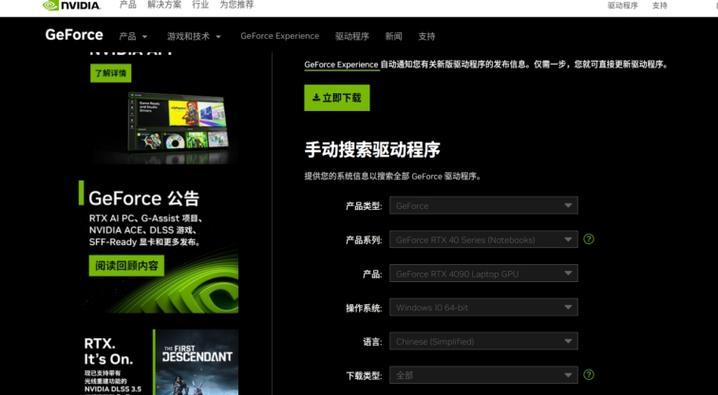Screen dimensions: 718x395
Task: Open the 下载类型 全部 dropdown
Action: coord(484,375)
